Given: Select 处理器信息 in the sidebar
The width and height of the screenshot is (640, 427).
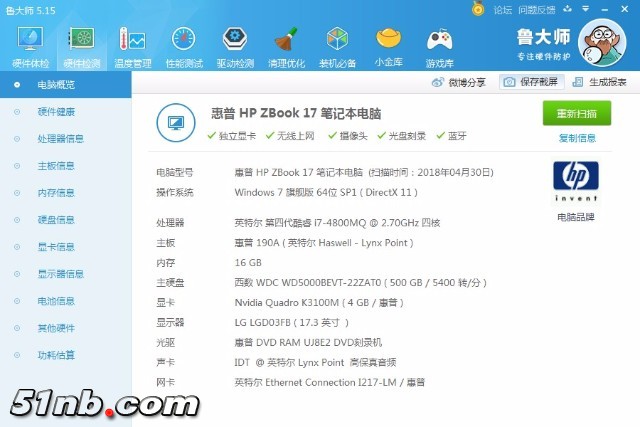Looking at the screenshot, I should point(60,139).
